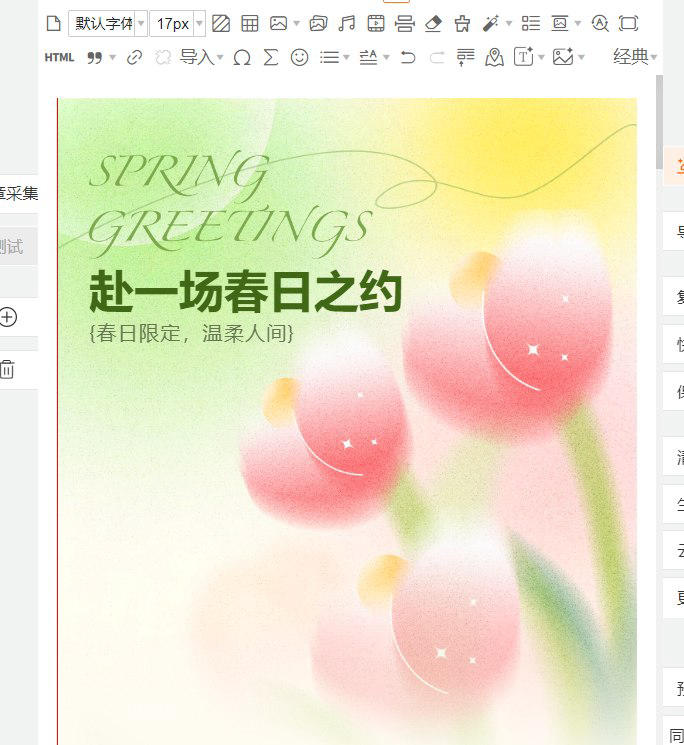This screenshot has width=684, height=745.
Task: Open the 导入 import menu
Action: (201, 58)
